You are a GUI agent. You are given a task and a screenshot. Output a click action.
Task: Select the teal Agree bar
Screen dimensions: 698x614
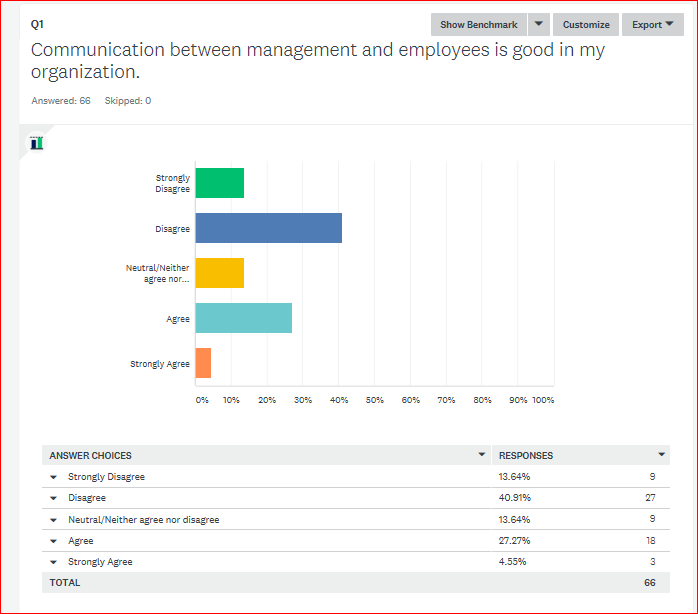243,318
